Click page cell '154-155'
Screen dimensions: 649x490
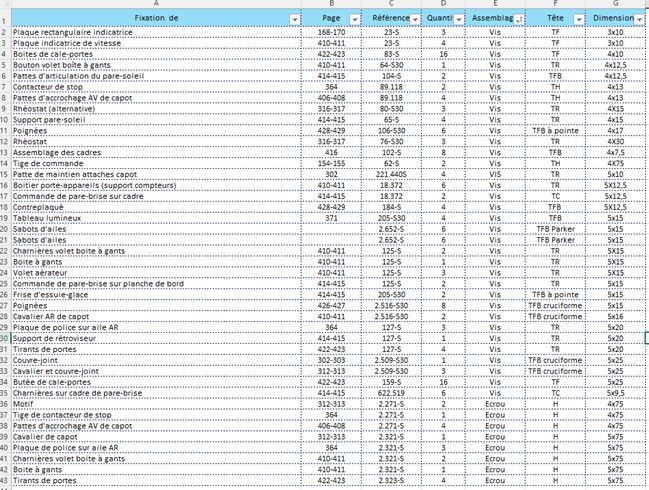(x=331, y=163)
